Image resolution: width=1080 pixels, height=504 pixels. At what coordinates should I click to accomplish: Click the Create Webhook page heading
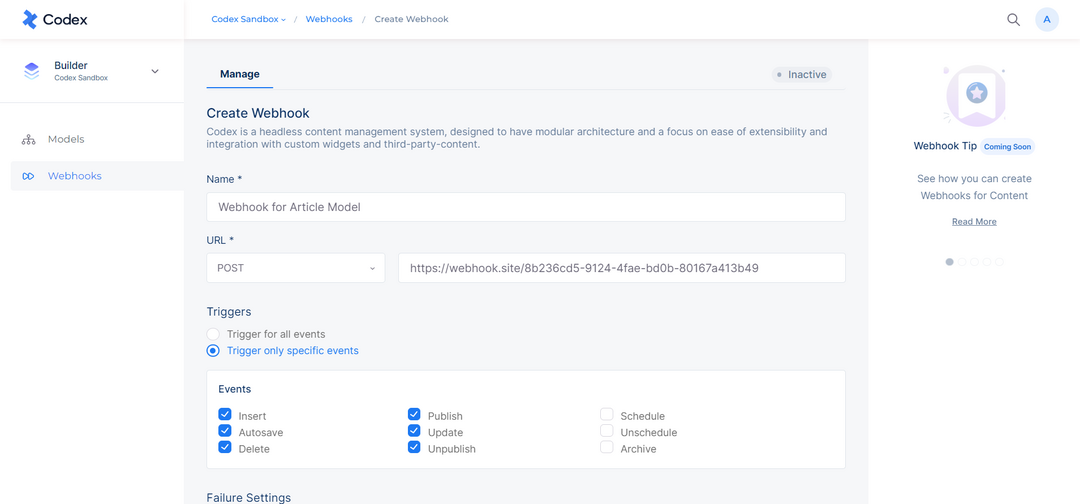(x=258, y=113)
